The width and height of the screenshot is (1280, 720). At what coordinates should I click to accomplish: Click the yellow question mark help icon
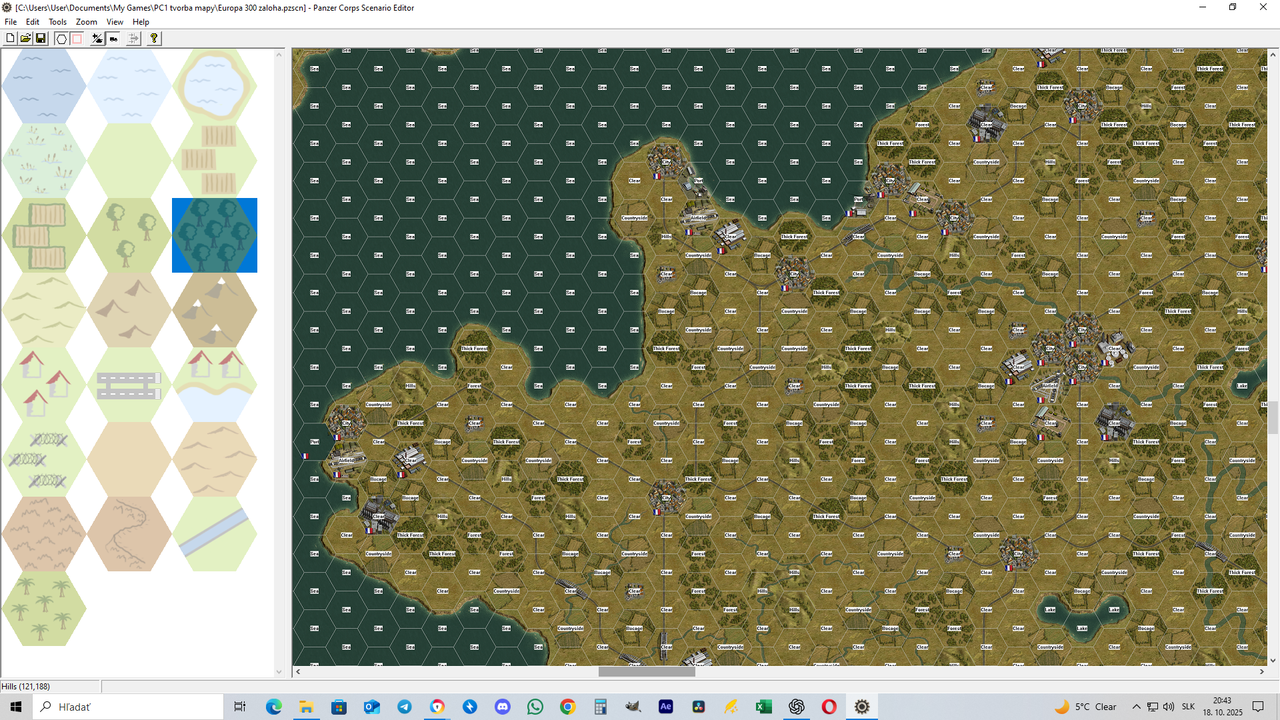pyautogui.click(x=154, y=38)
